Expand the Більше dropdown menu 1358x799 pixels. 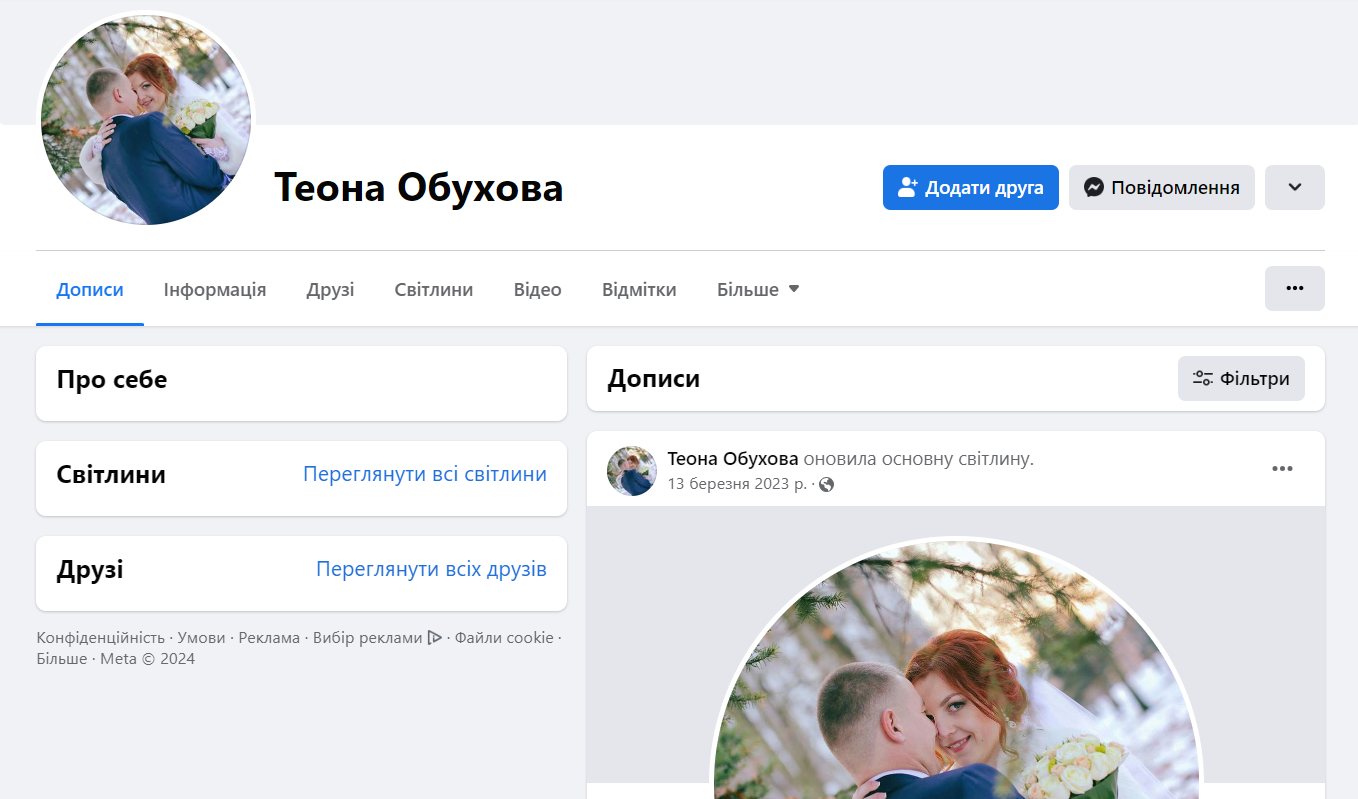pos(758,290)
